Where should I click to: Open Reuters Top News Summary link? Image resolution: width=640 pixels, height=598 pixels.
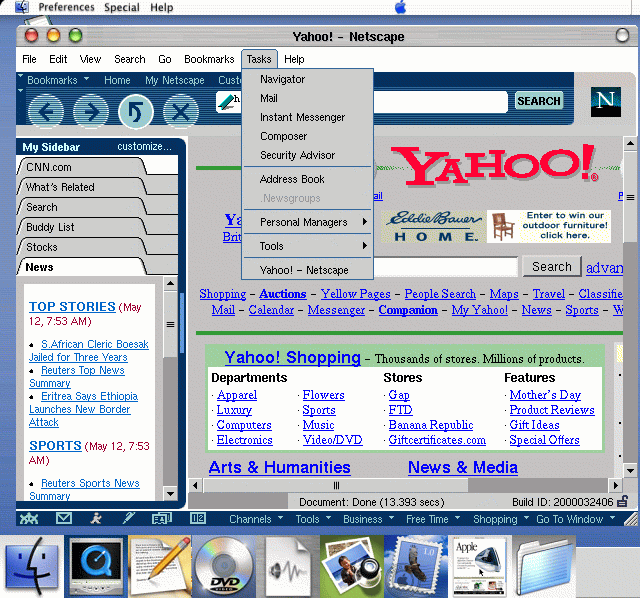coord(77,376)
